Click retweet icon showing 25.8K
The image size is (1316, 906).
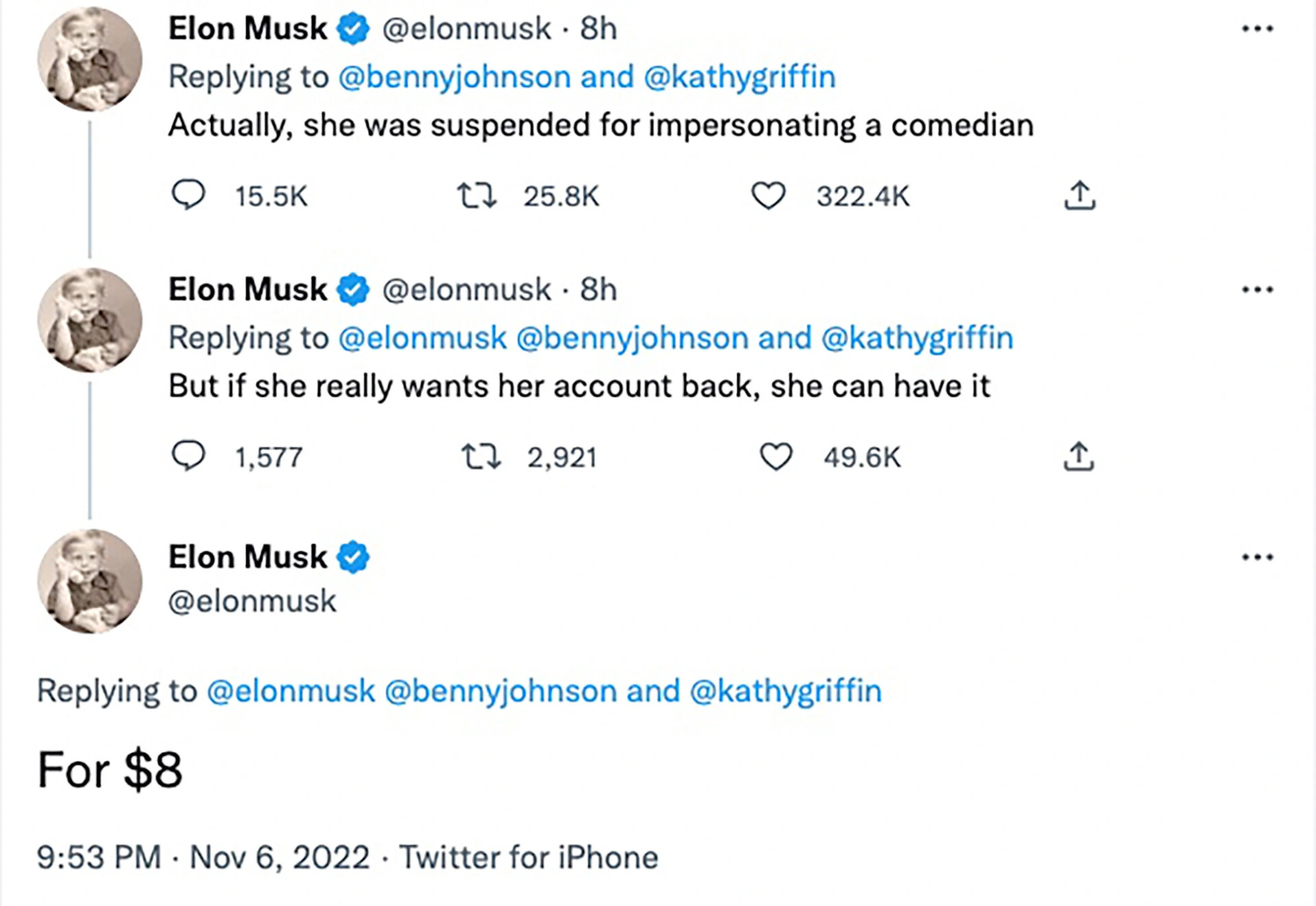(477, 195)
